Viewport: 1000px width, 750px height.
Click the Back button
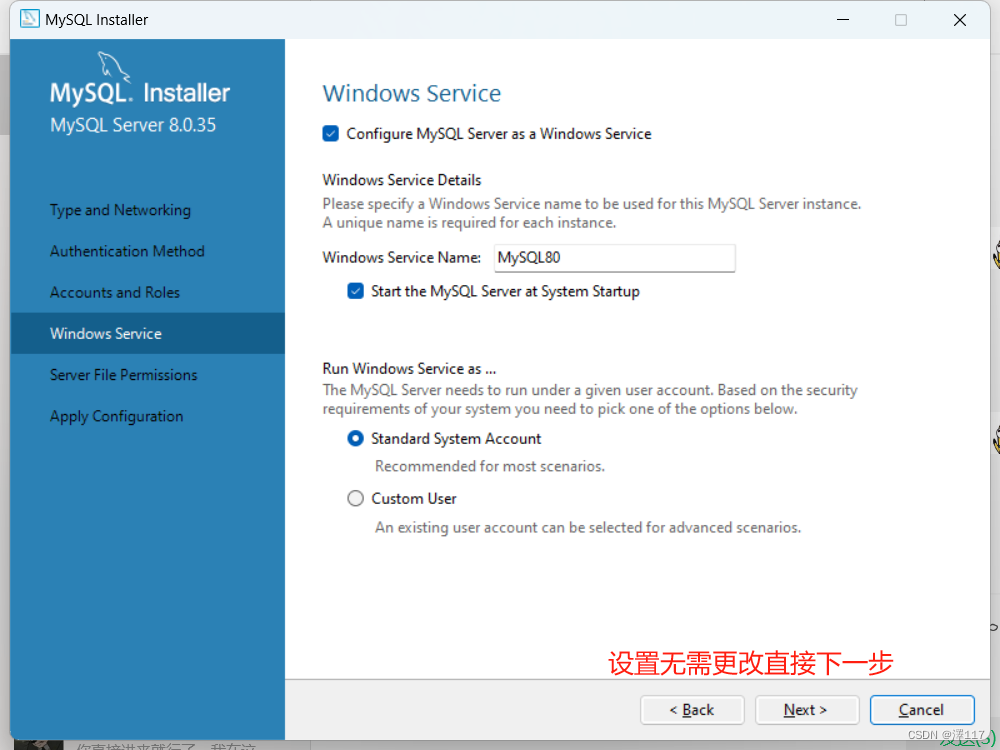(x=692, y=710)
